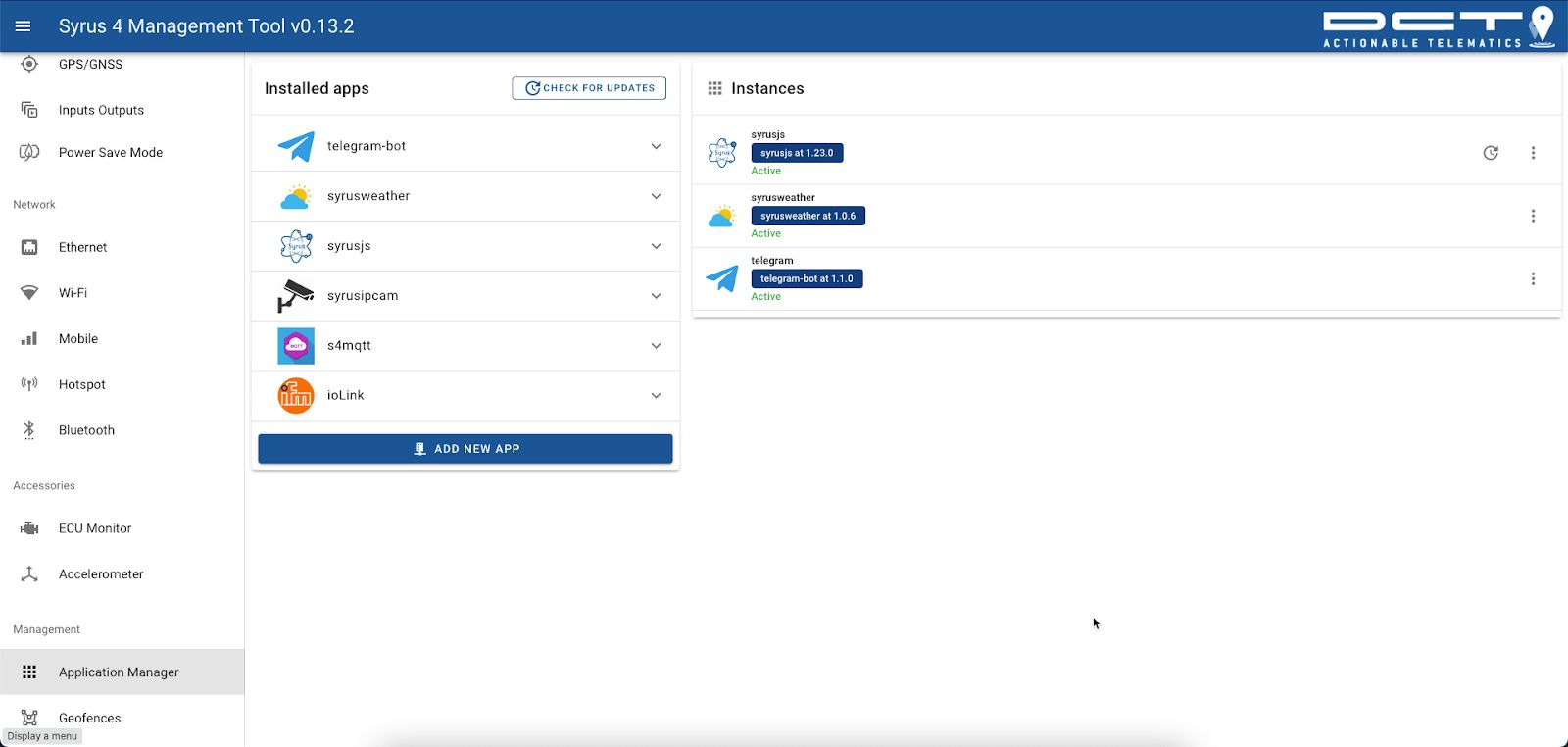
Task: Click the ioLink orange app icon
Action: coord(295,396)
